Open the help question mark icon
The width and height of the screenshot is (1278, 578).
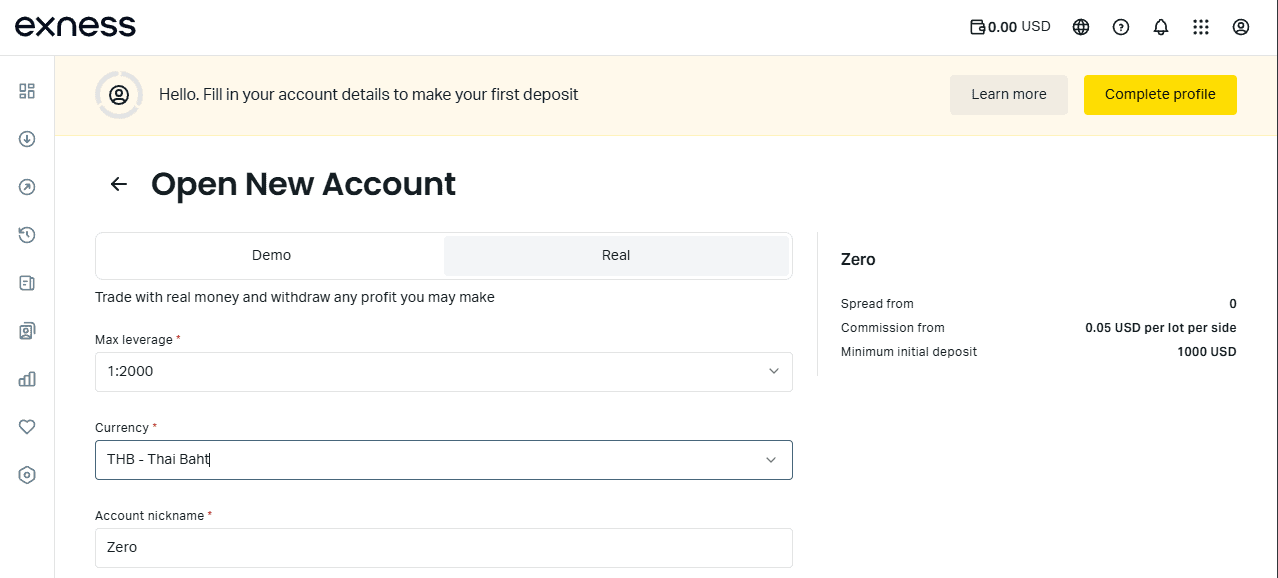coord(1121,27)
